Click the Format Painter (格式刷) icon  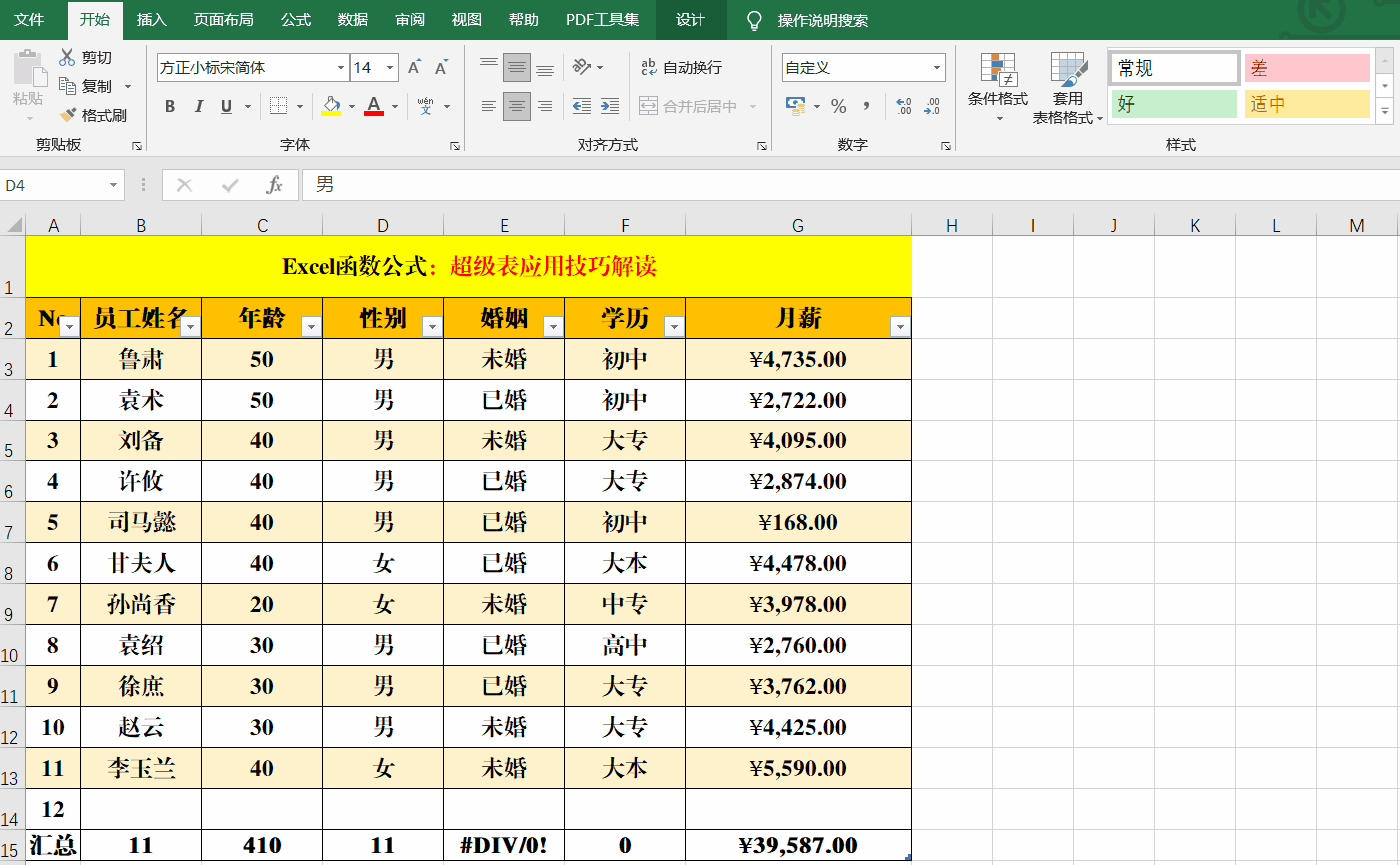point(68,115)
